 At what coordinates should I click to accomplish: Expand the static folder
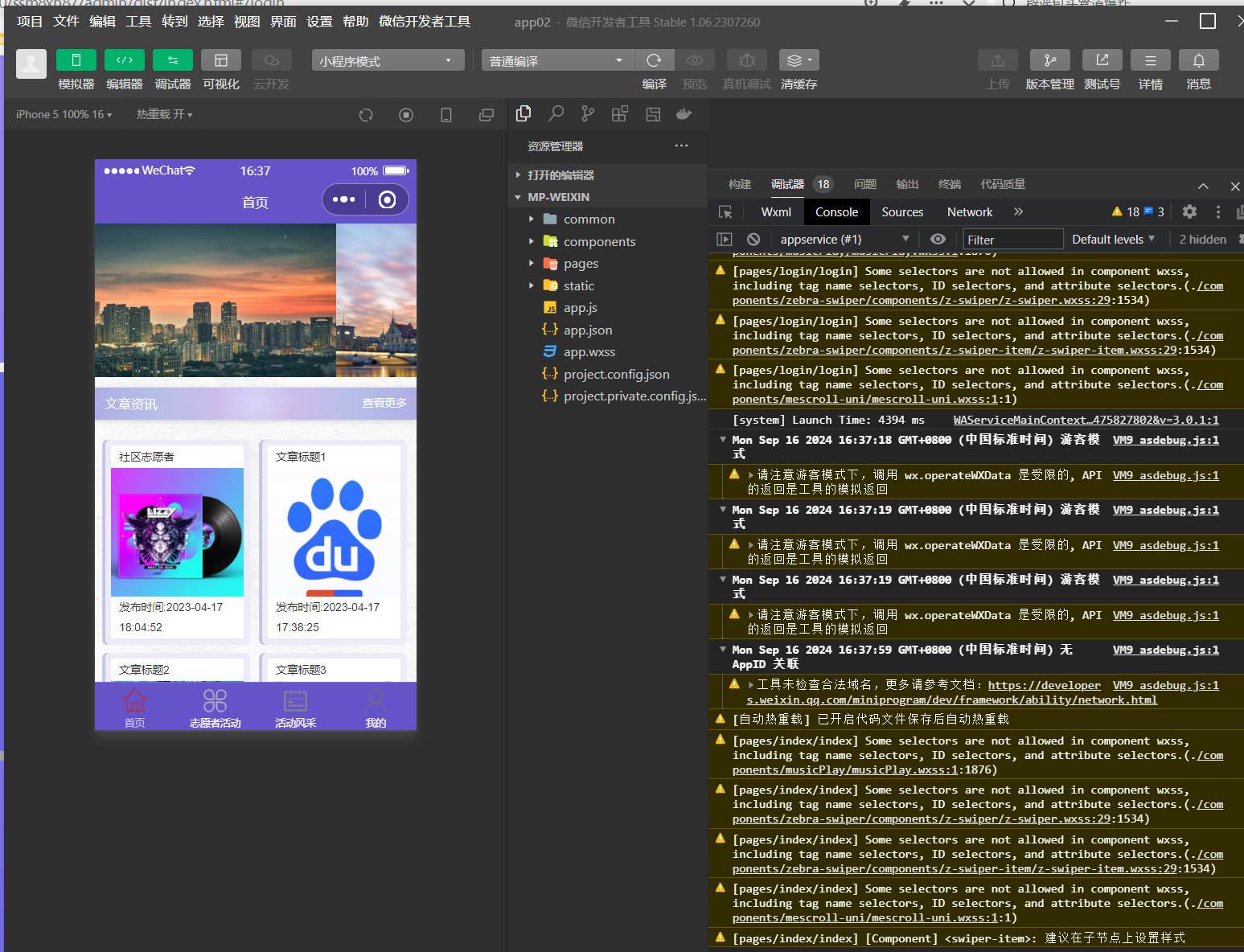point(609,285)
